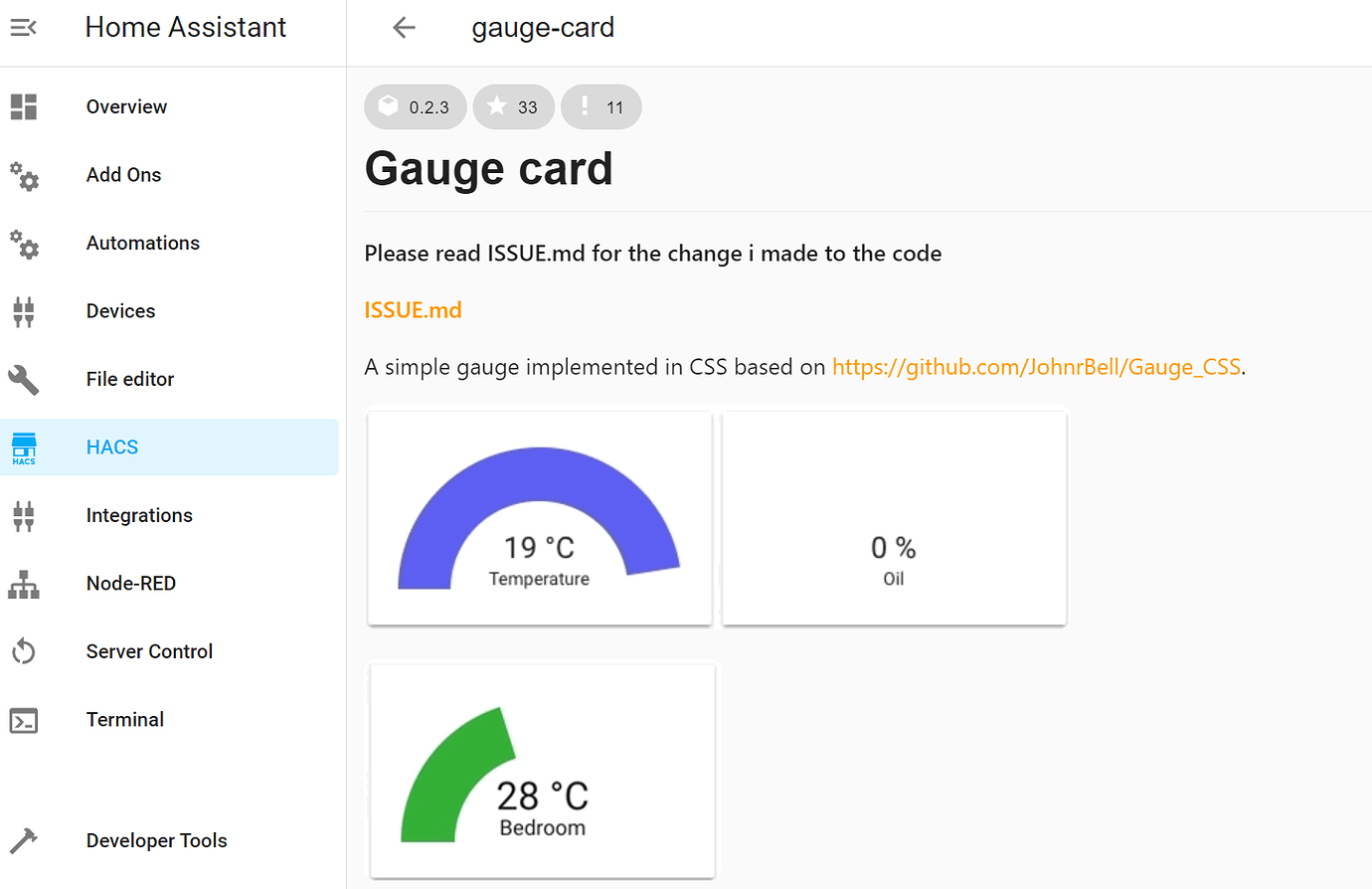1372x889 pixels.
Task: Open the ISSUE.md link
Action: coord(413,309)
